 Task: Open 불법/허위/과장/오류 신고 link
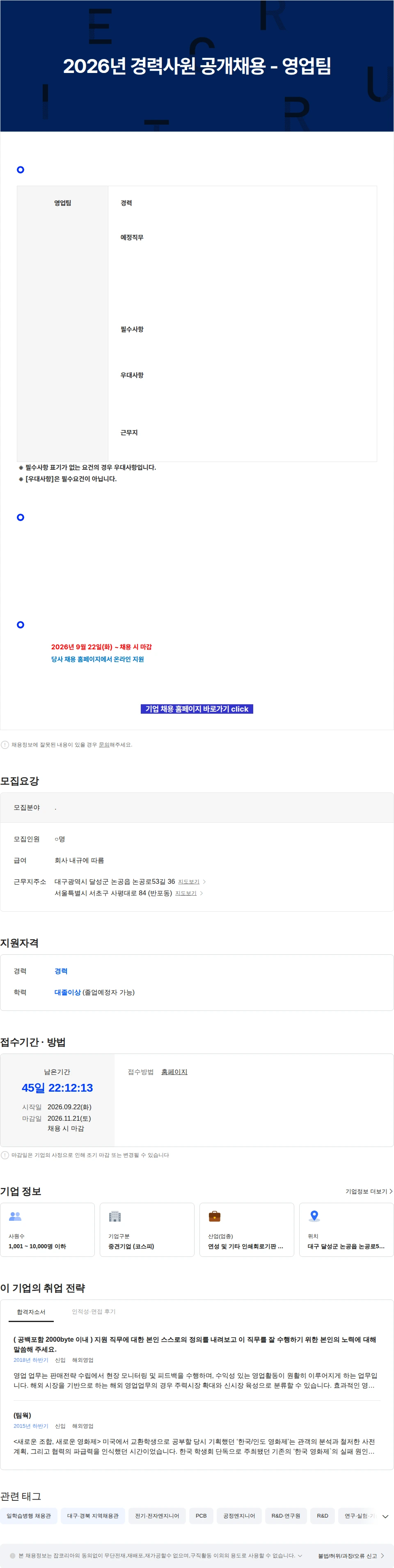point(351,1555)
